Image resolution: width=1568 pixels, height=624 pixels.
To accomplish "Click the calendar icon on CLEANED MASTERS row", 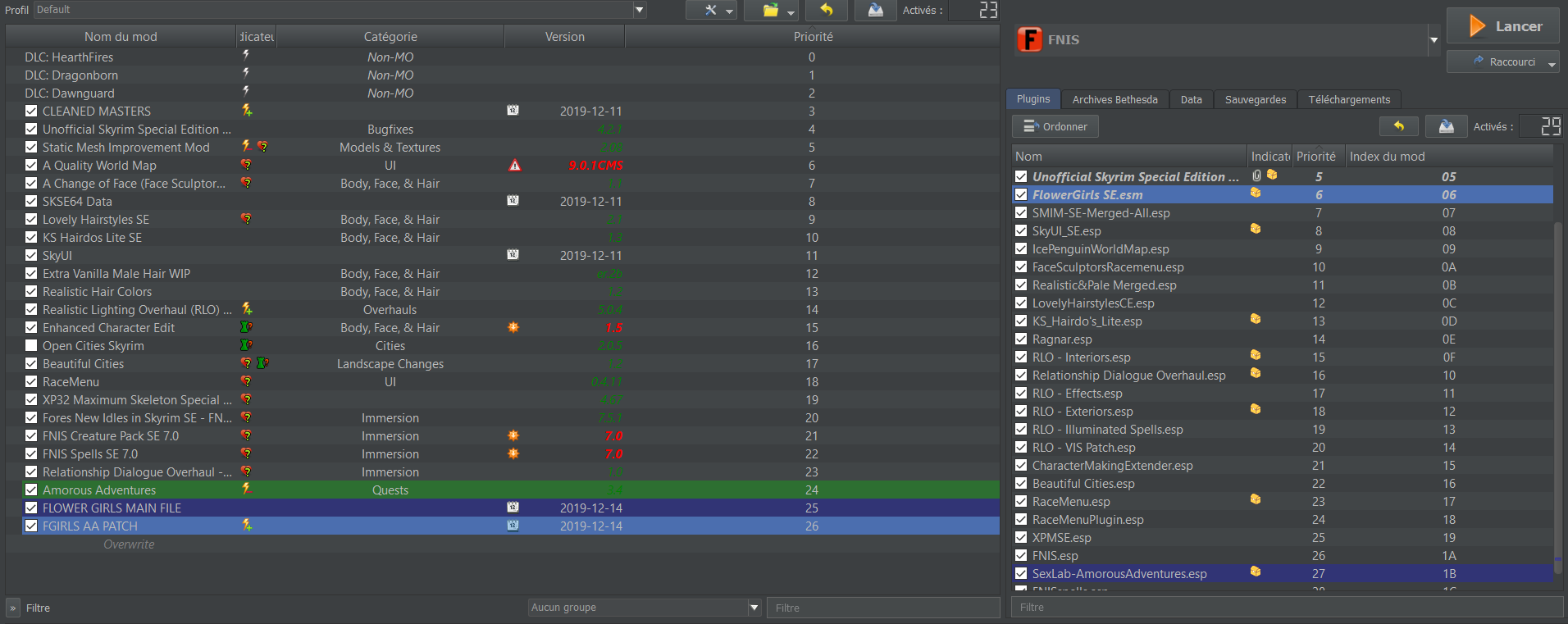I will (x=513, y=111).
